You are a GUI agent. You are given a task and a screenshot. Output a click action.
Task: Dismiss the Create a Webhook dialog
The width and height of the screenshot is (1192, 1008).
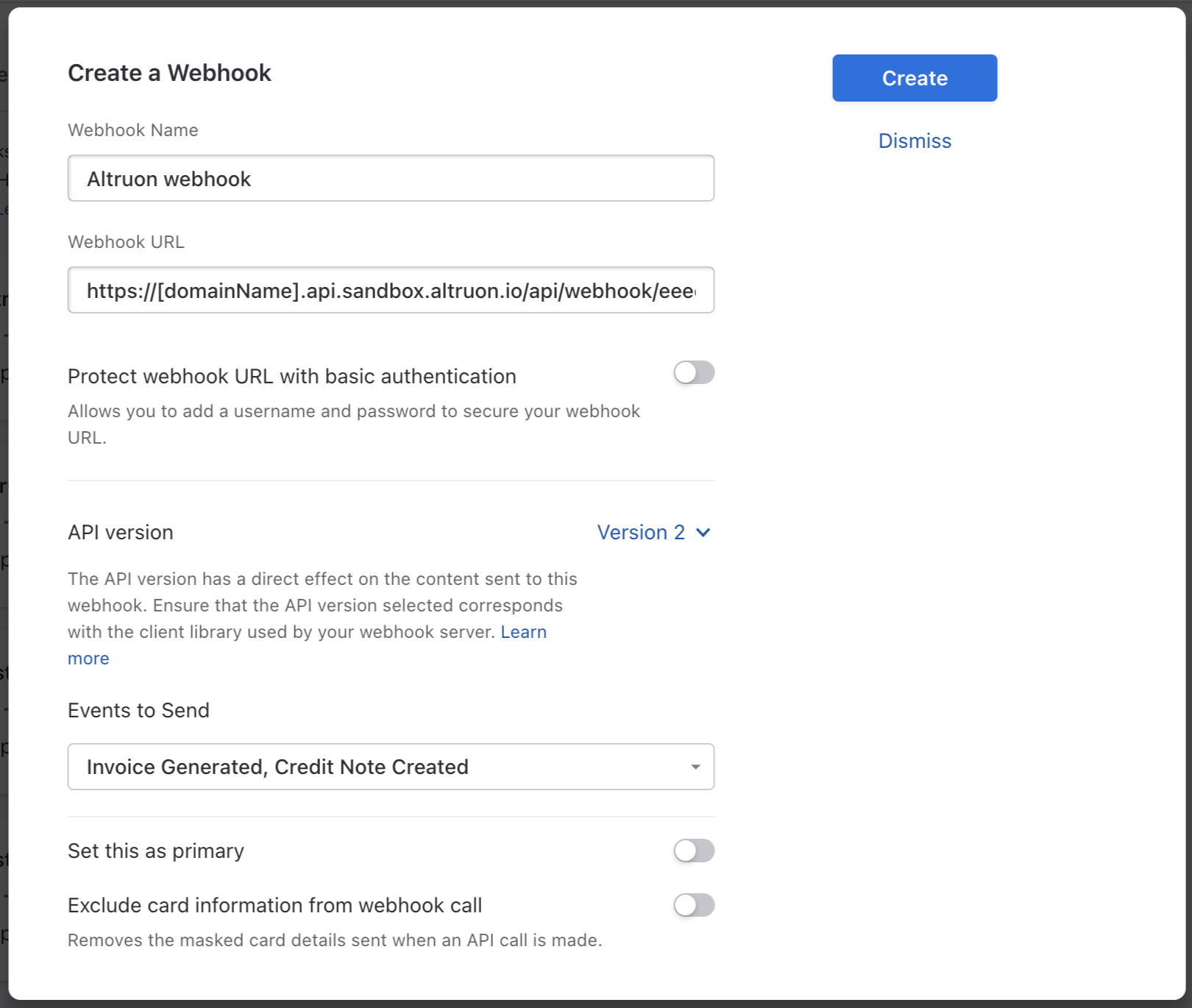click(x=914, y=141)
